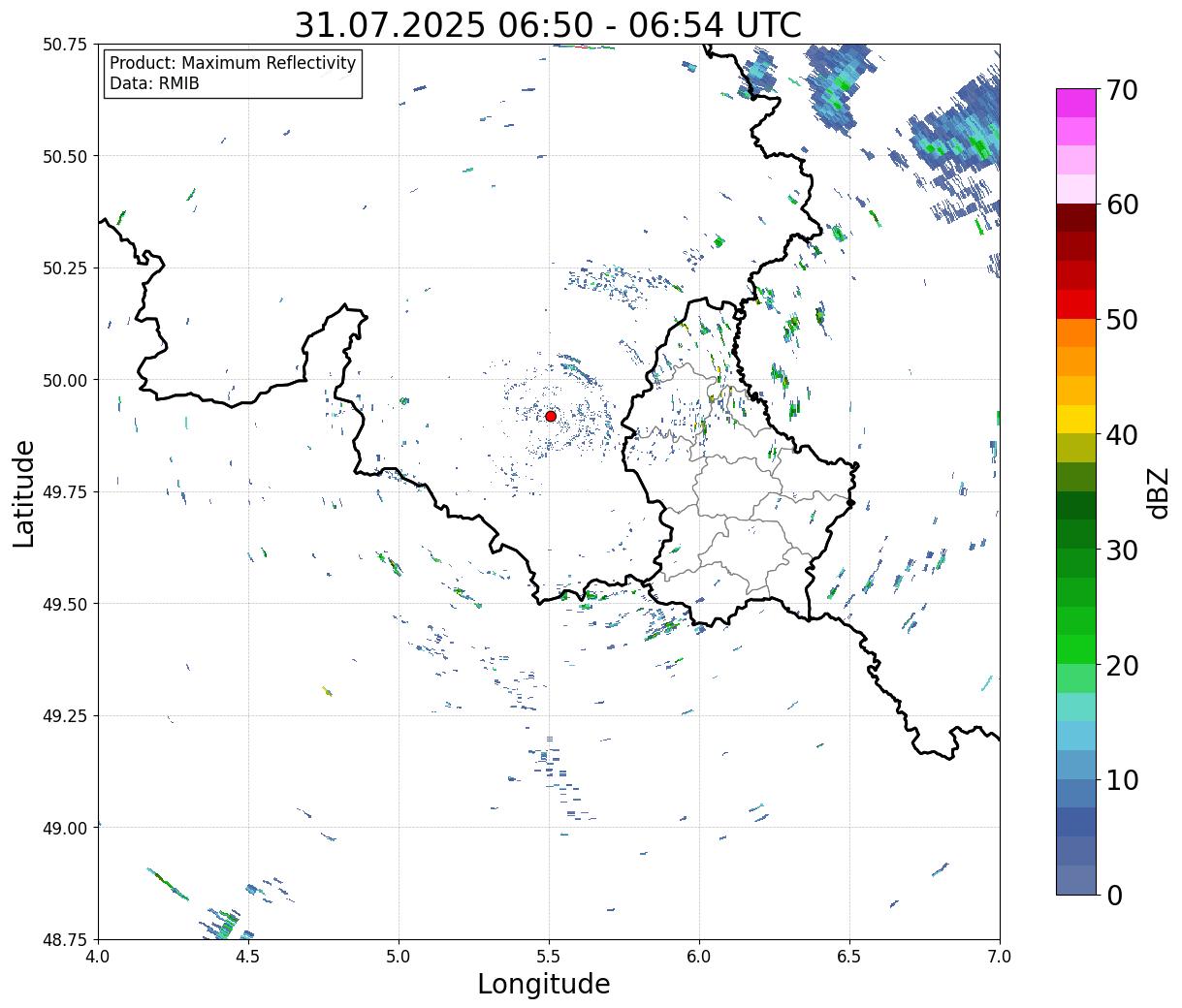The image size is (1182, 1008).
Task: Select the 'Data: RMIB' text line
Action: pyautogui.click(x=154, y=84)
